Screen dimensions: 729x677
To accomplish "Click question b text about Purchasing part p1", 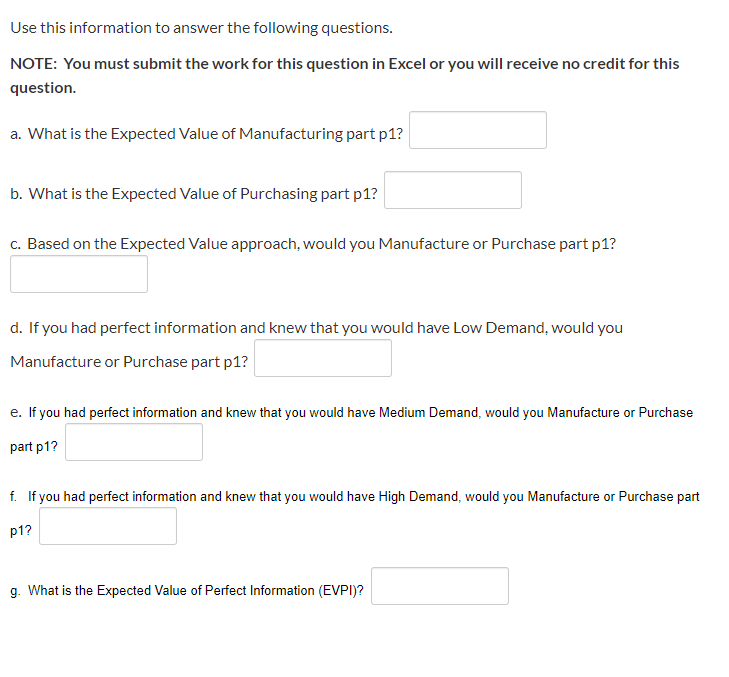I will (194, 194).
